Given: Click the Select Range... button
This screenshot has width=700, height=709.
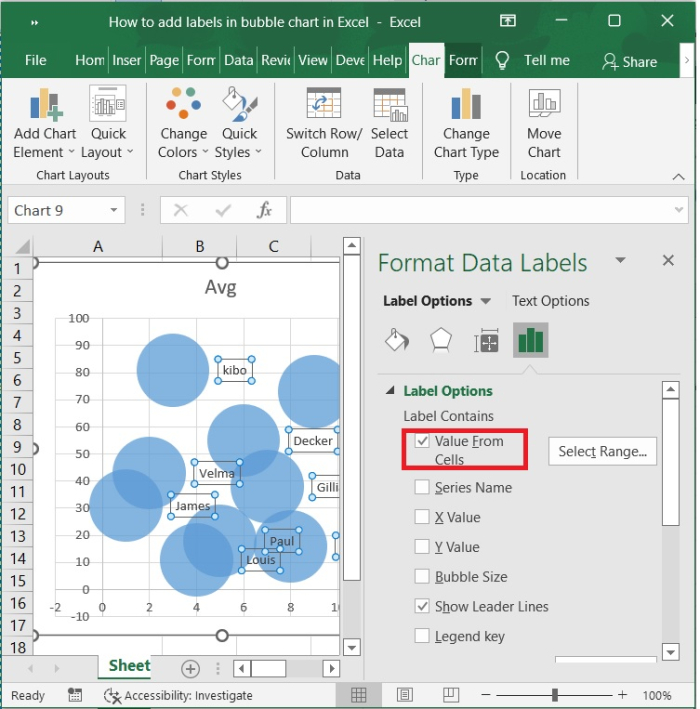Looking at the screenshot, I should tap(602, 451).
